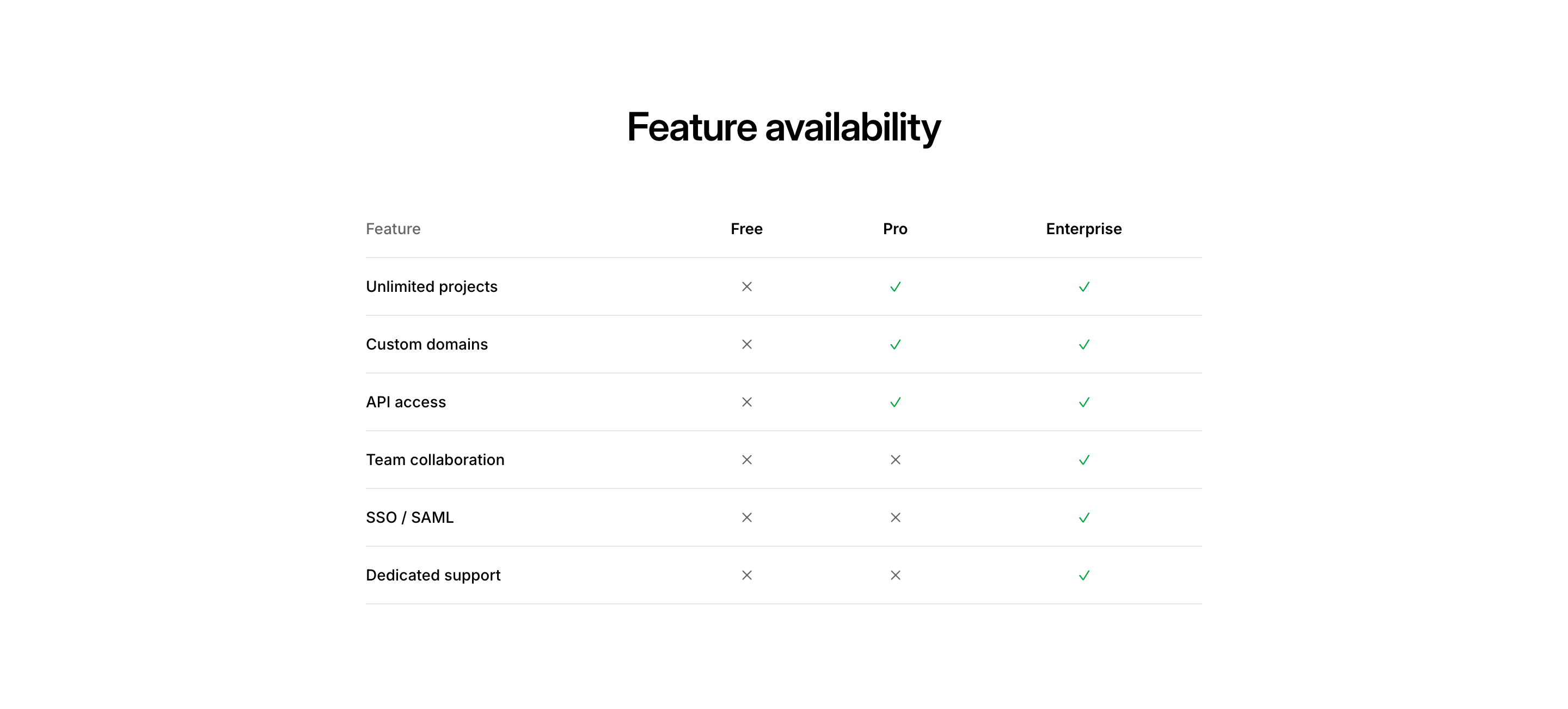This screenshot has width=1568, height=709.
Task: Click the Enterprise checkmark for Custom domains
Action: (x=1083, y=345)
